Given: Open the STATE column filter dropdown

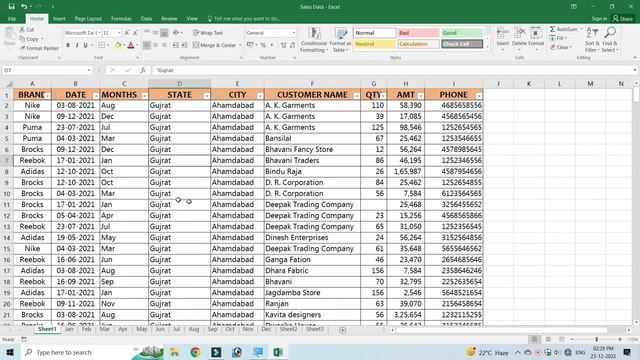Looking at the screenshot, I should [x=207, y=96].
